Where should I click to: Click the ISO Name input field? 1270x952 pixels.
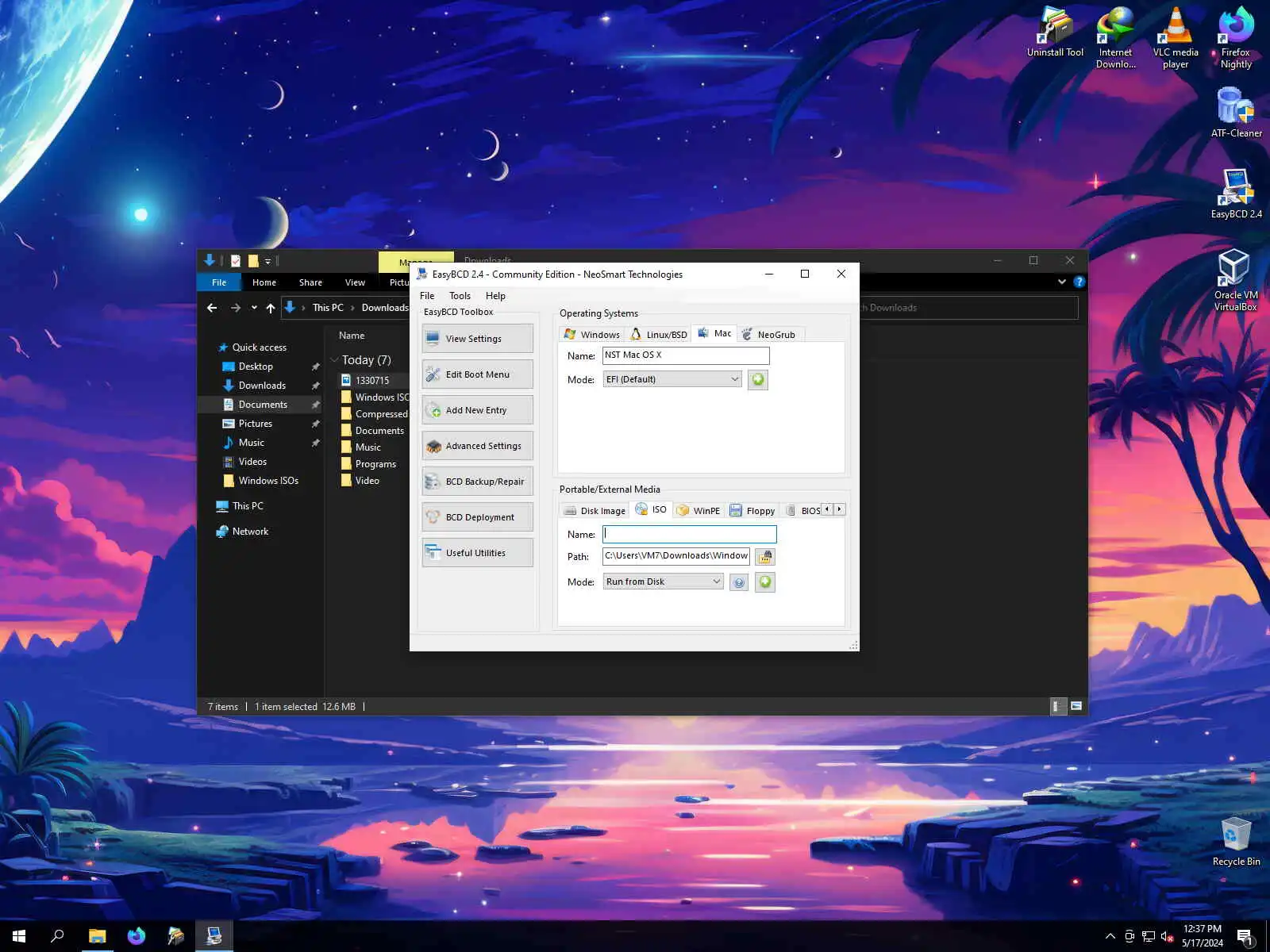click(x=690, y=535)
